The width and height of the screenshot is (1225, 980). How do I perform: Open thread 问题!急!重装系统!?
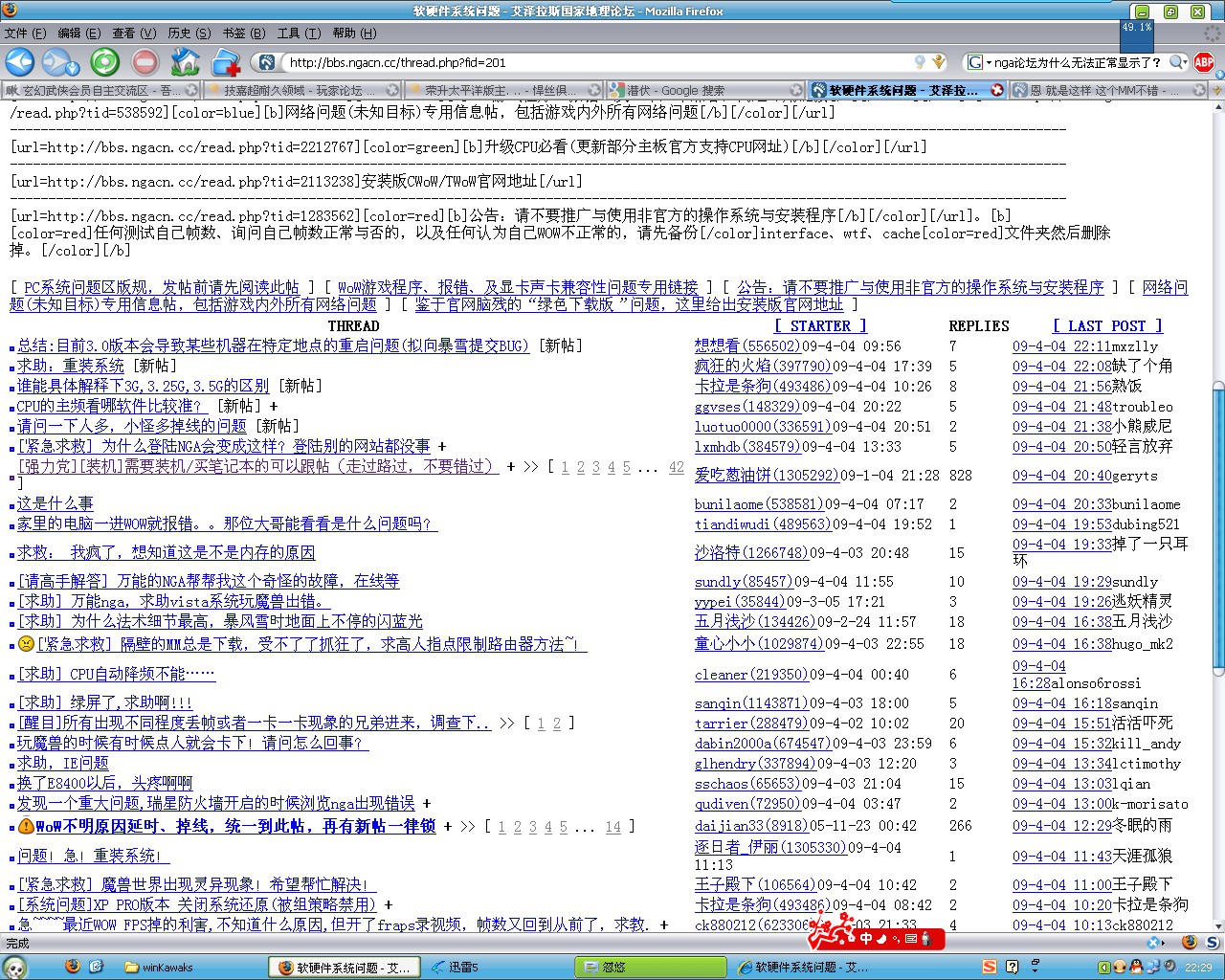pyautogui.click(x=94, y=856)
